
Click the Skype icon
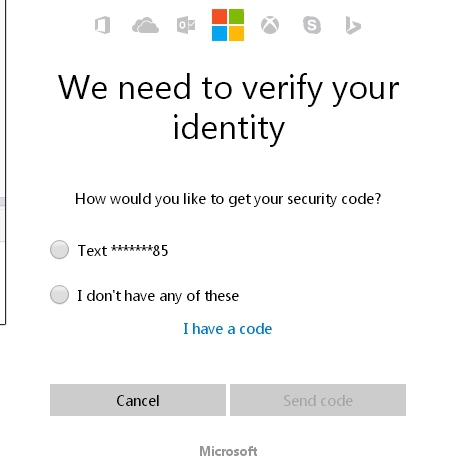coord(312,25)
